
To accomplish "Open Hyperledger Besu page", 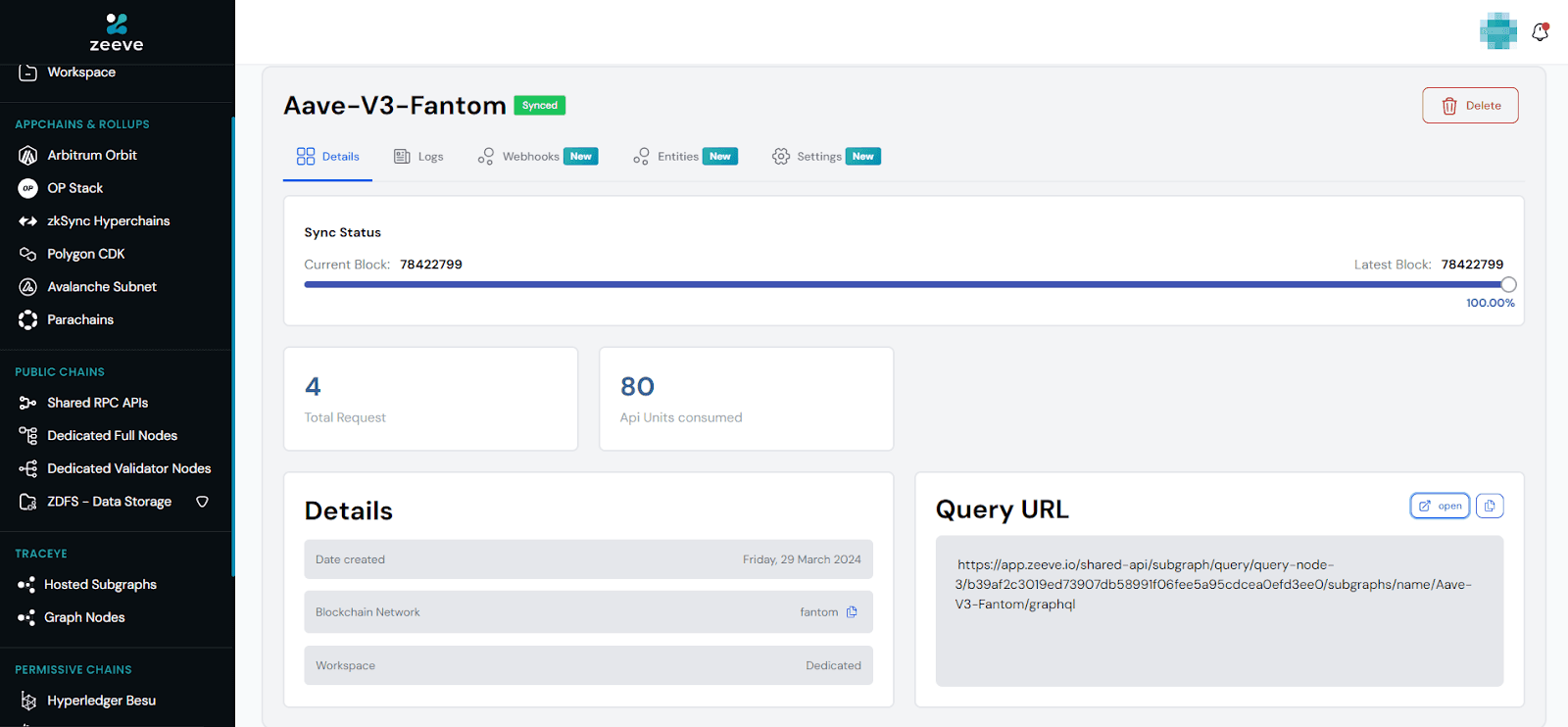I will click(x=102, y=701).
